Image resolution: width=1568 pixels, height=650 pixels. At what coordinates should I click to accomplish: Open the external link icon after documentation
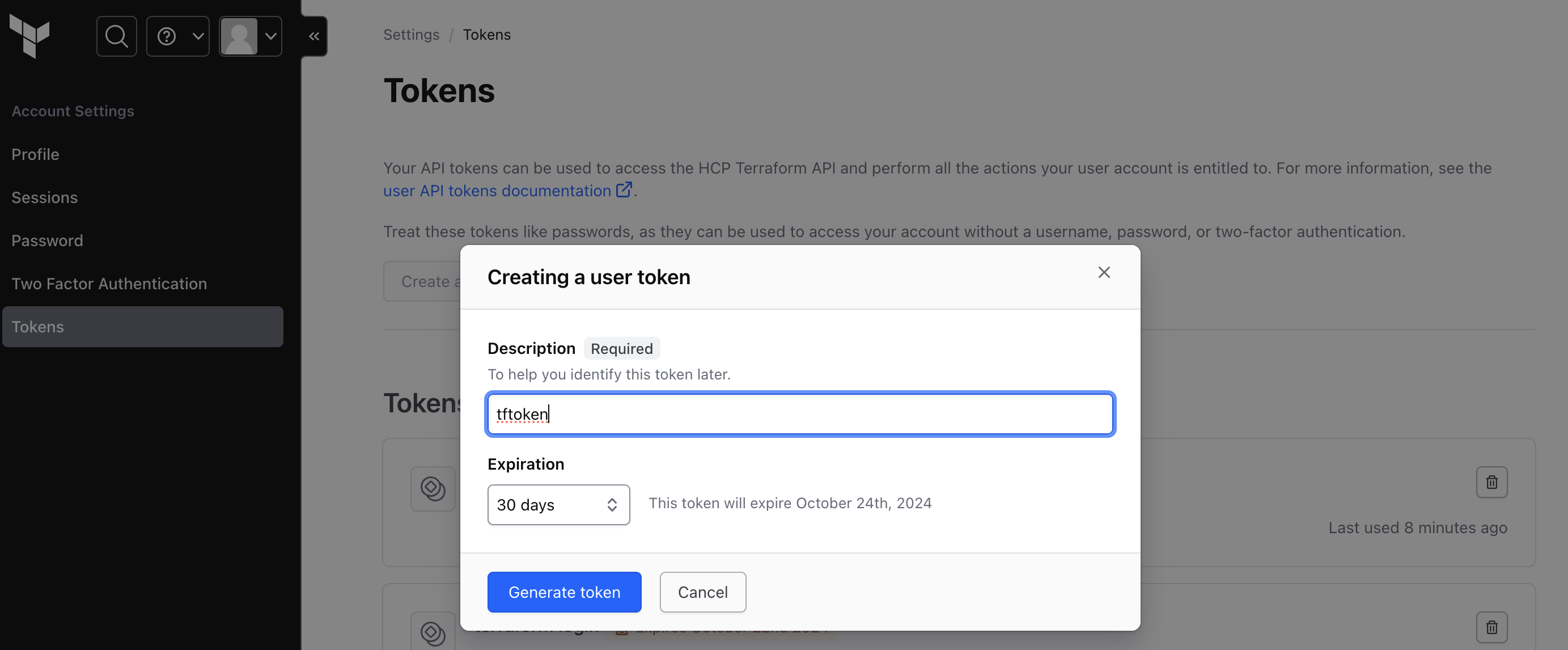(624, 190)
